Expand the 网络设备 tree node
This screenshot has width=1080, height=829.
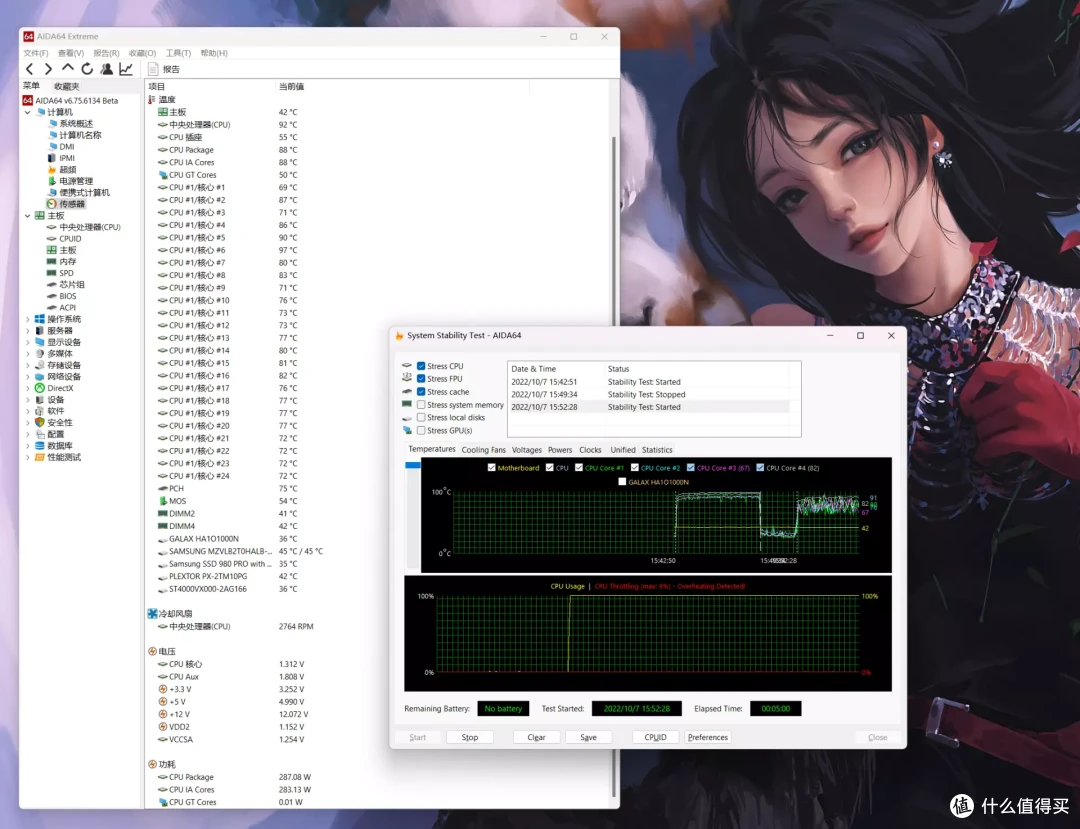pos(28,377)
